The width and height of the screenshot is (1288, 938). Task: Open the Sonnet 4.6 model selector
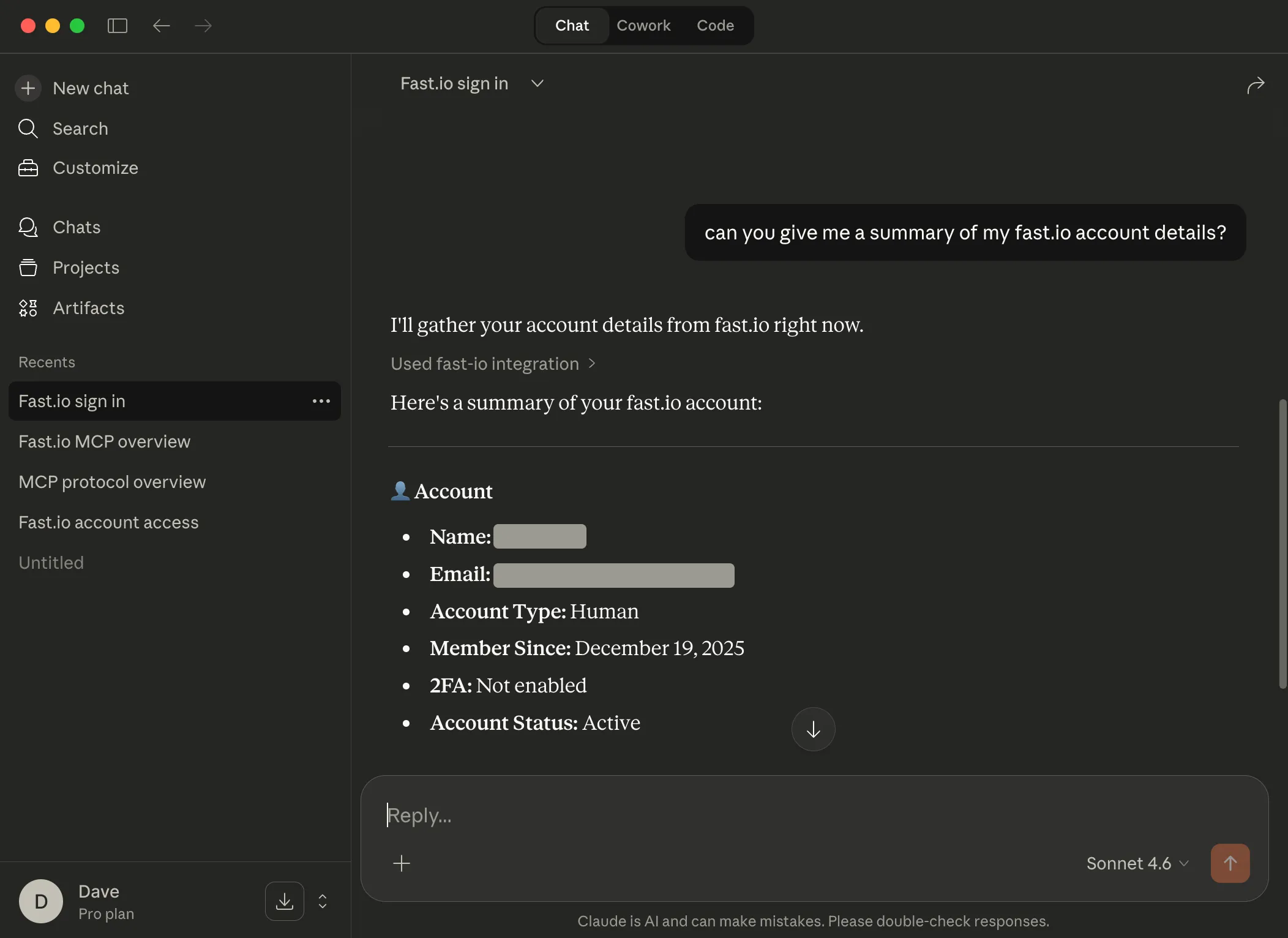[x=1136, y=863]
